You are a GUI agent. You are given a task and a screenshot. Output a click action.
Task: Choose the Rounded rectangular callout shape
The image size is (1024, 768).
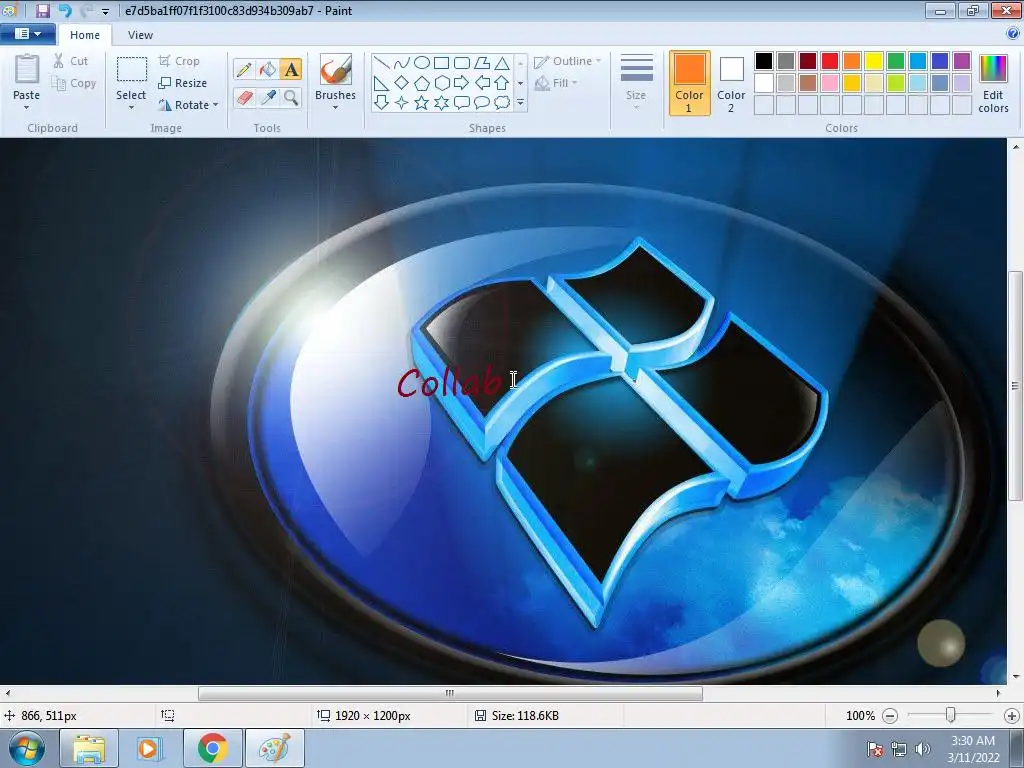(x=462, y=103)
